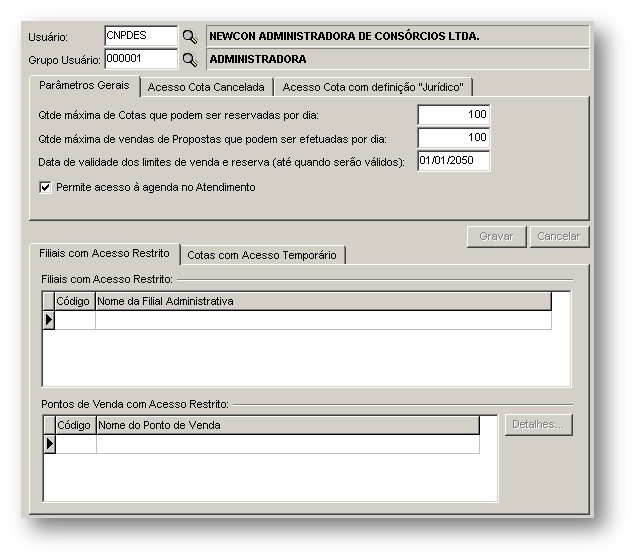The width and height of the screenshot is (636, 560).
Task: Switch to Parâmetros Gerais tab
Action: (84, 86)
